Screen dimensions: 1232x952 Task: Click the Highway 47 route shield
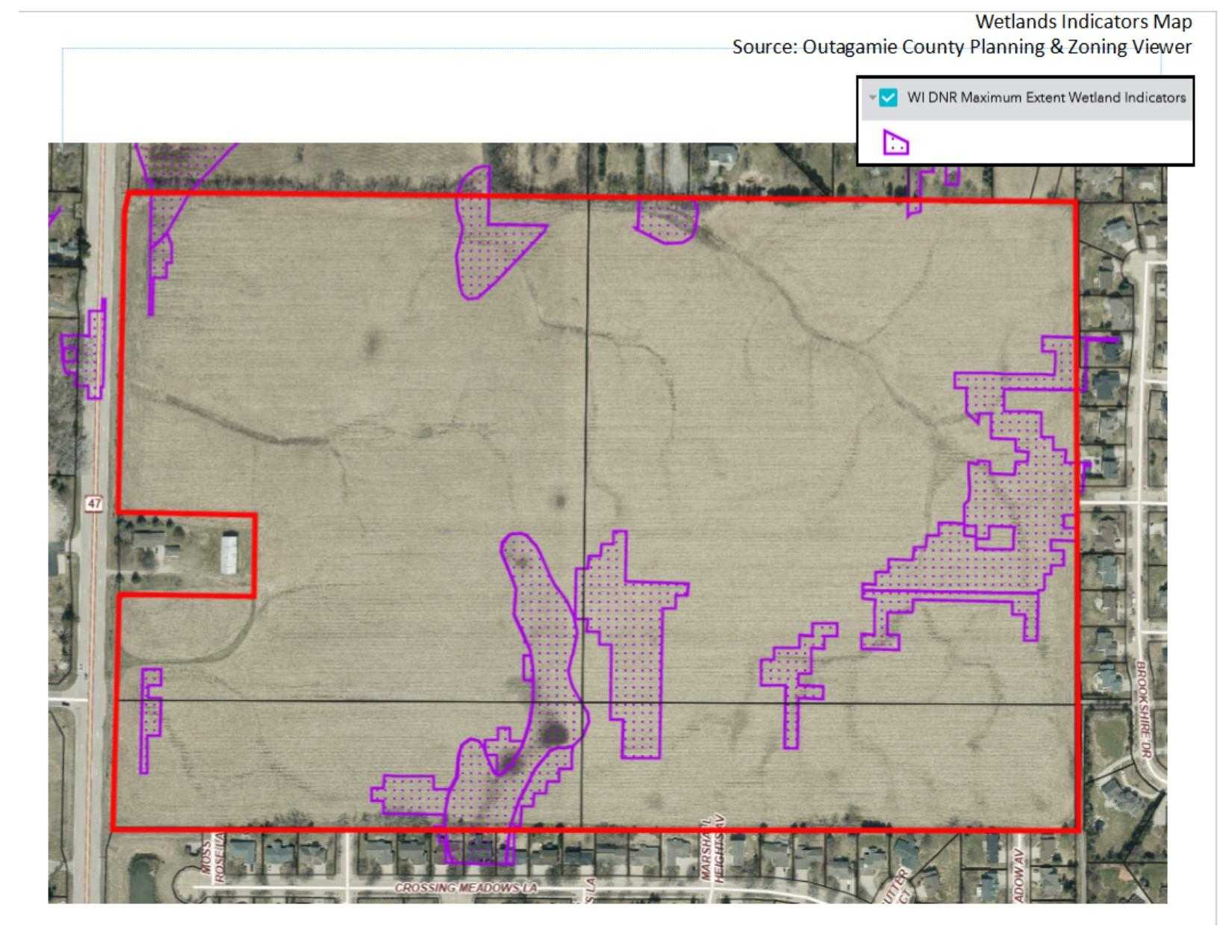[94, 503]
